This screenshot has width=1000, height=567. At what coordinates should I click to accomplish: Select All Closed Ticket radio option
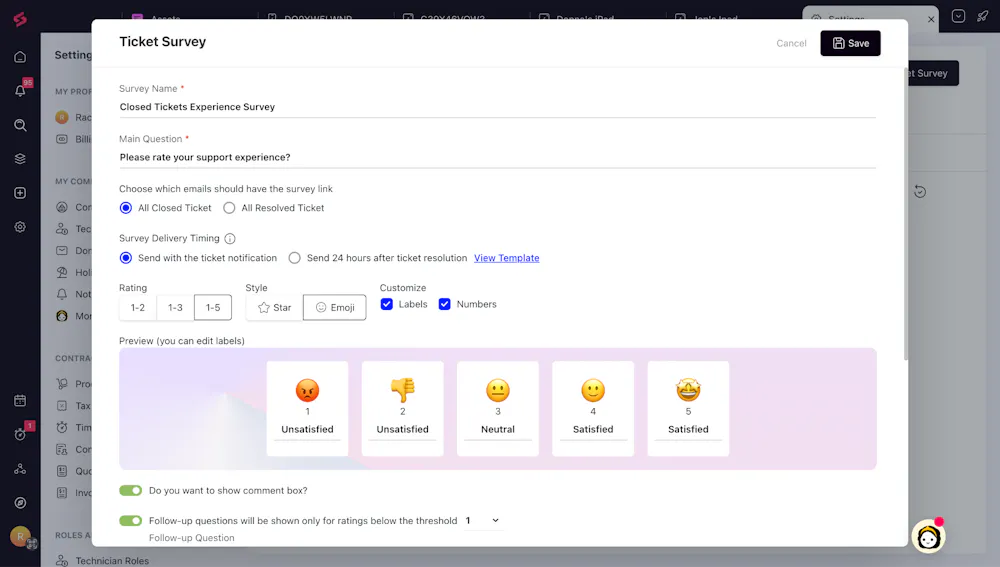tap(126, 208)
